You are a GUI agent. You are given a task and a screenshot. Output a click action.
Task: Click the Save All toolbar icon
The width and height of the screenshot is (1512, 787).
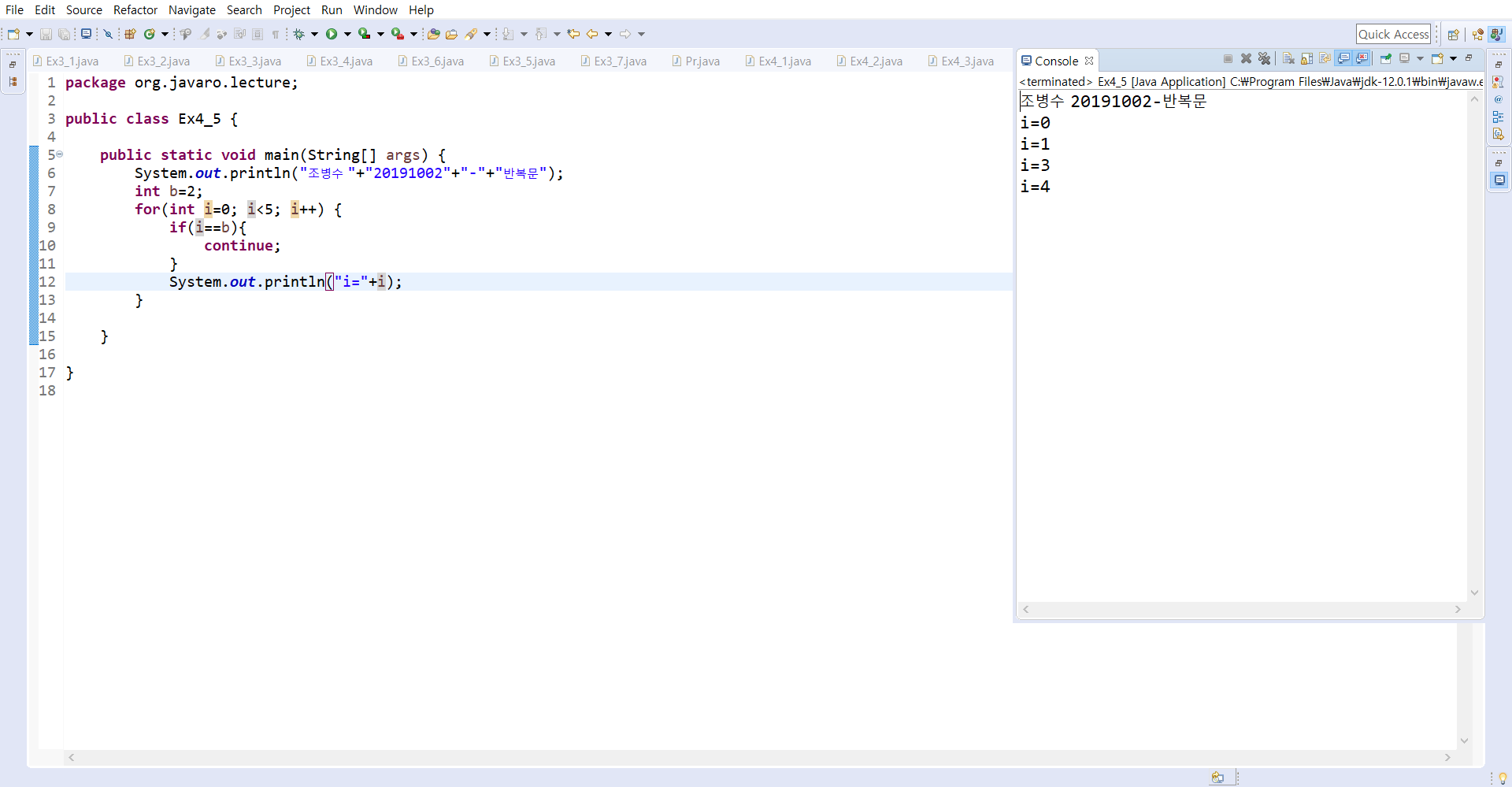coord(65,34)
